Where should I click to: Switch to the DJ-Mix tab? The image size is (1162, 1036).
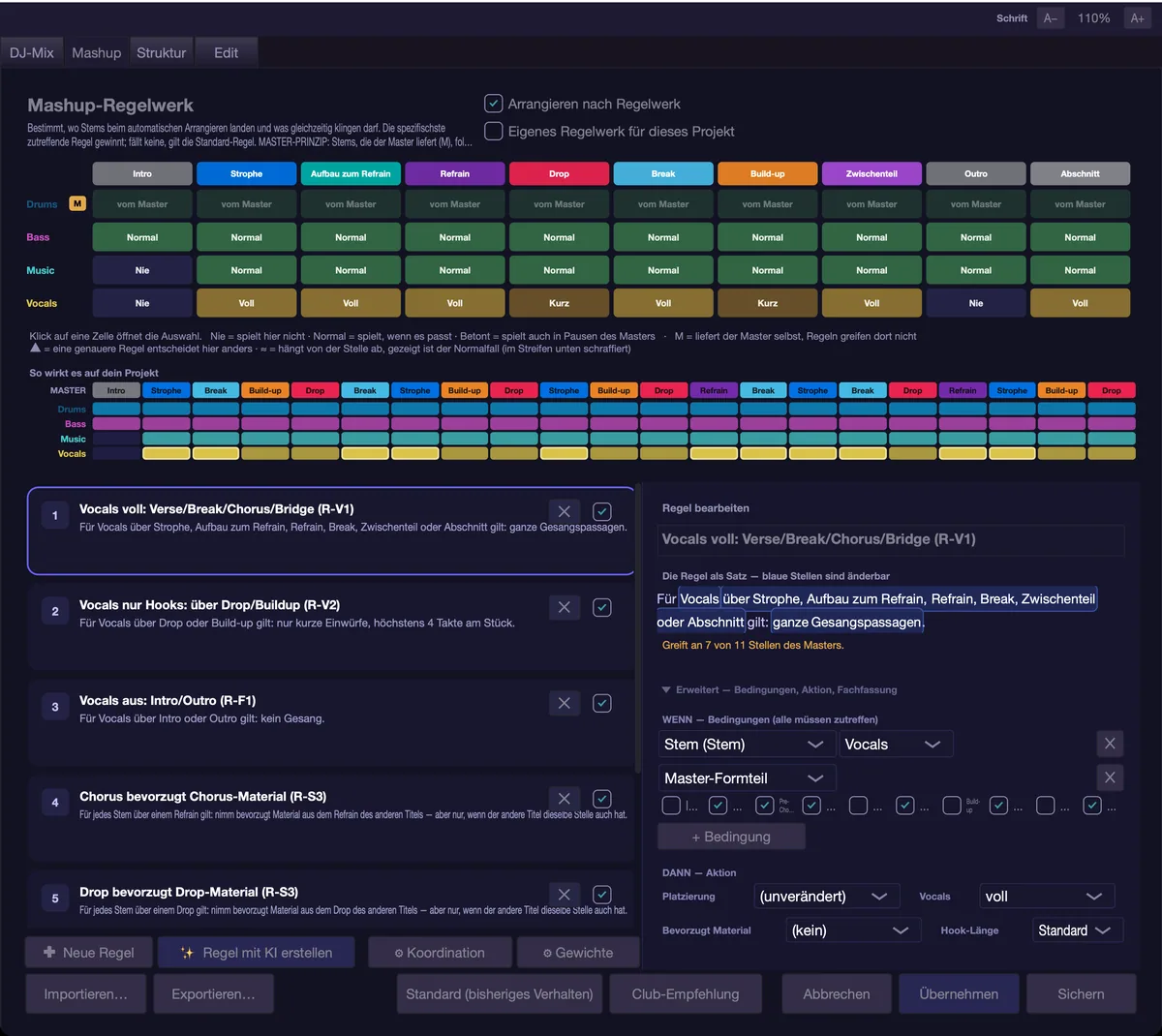coord(32,53)
